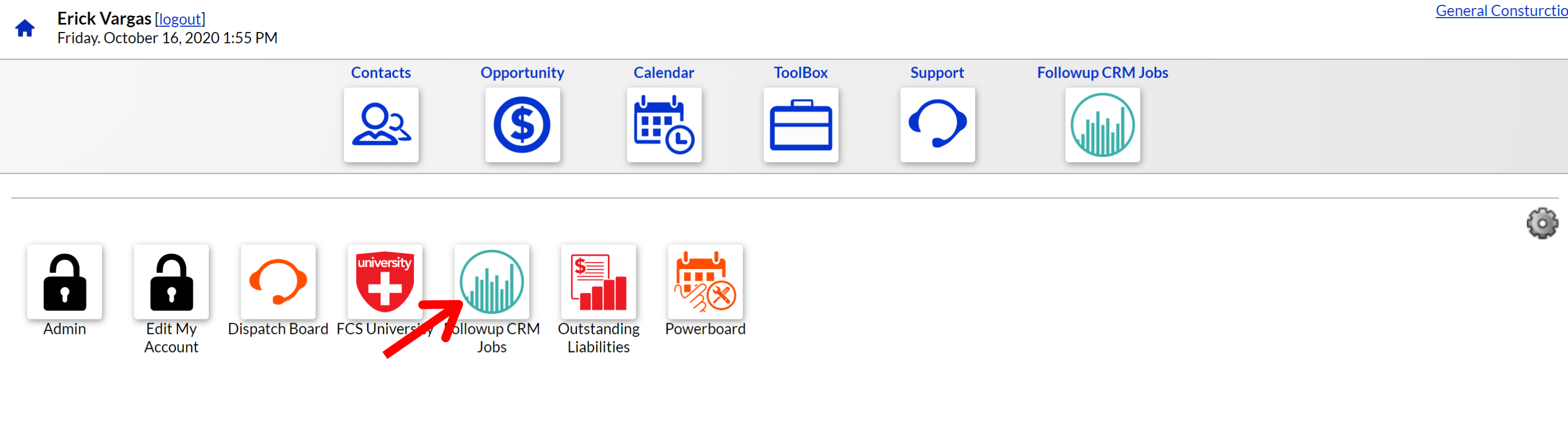Open the Contacts icon in top bar

coord(380,125)
